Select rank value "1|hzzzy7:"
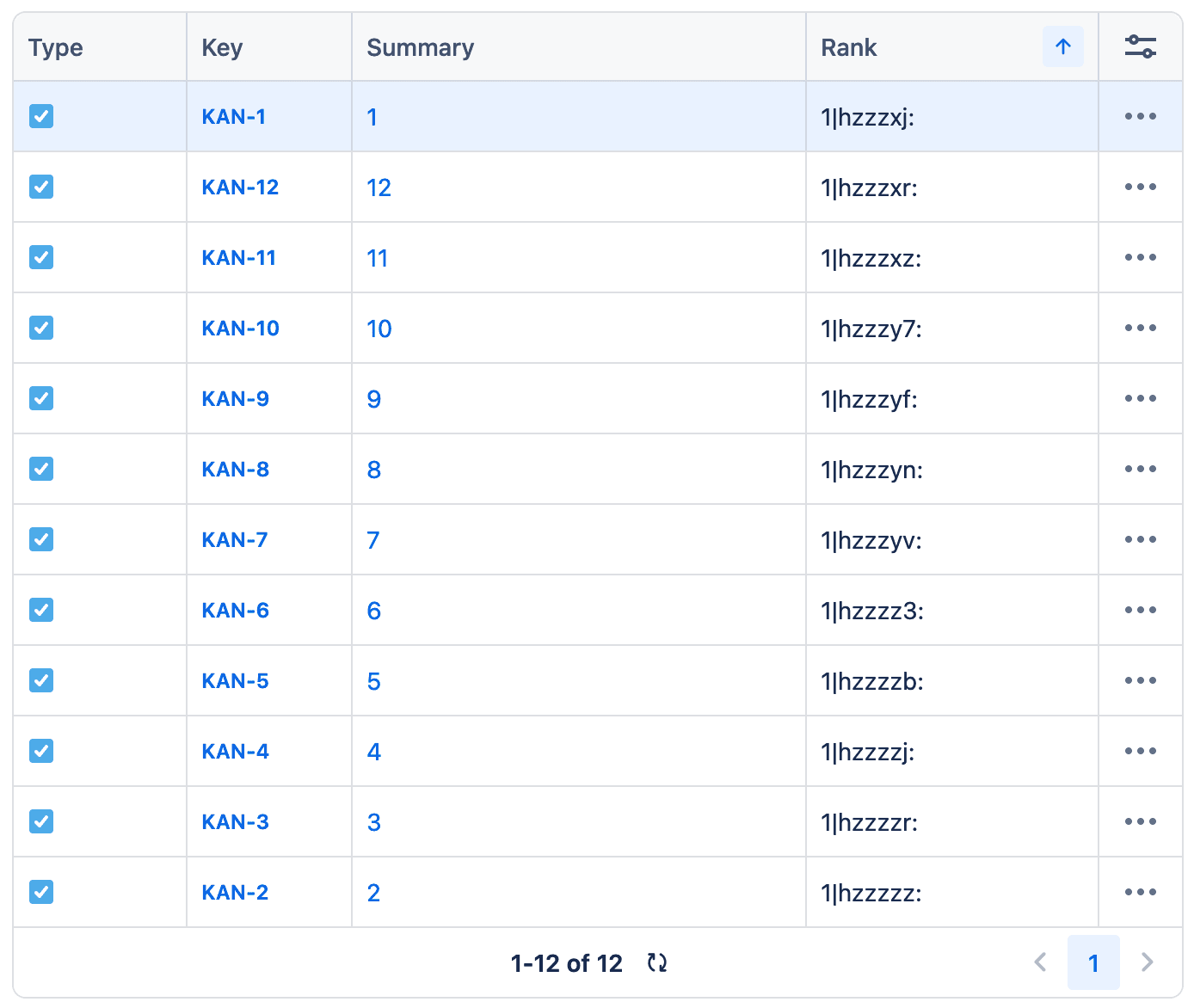The width and height of the screenshot is (1194, 1008). tap(871, 329)
